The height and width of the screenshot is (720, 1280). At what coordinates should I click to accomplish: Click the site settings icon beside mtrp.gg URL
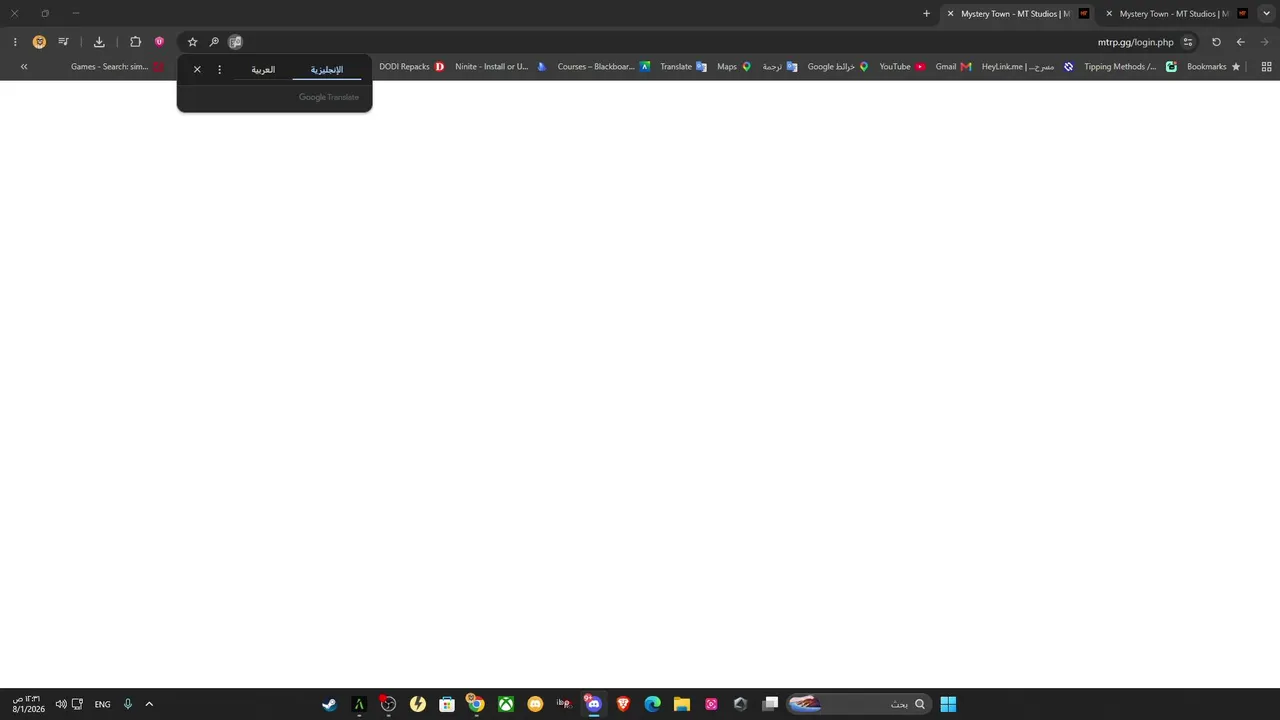pyautogui.click(x=1188, y=42)
